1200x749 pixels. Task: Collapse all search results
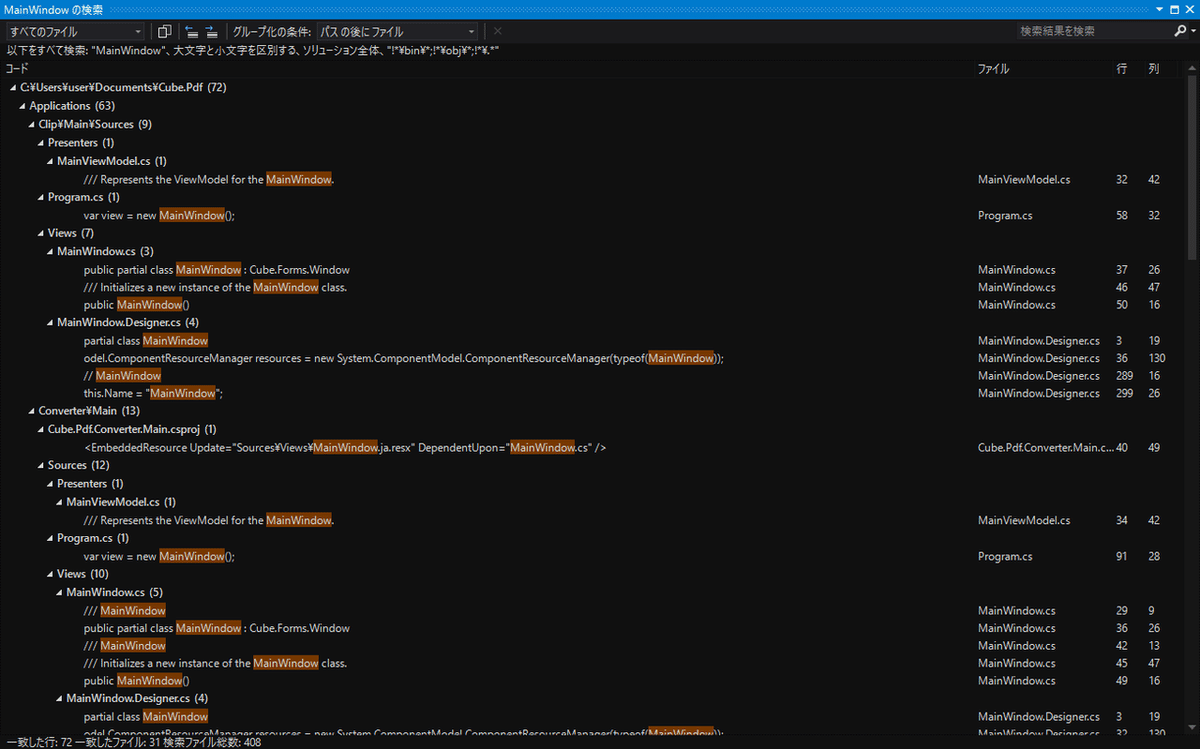coord(192,31)
